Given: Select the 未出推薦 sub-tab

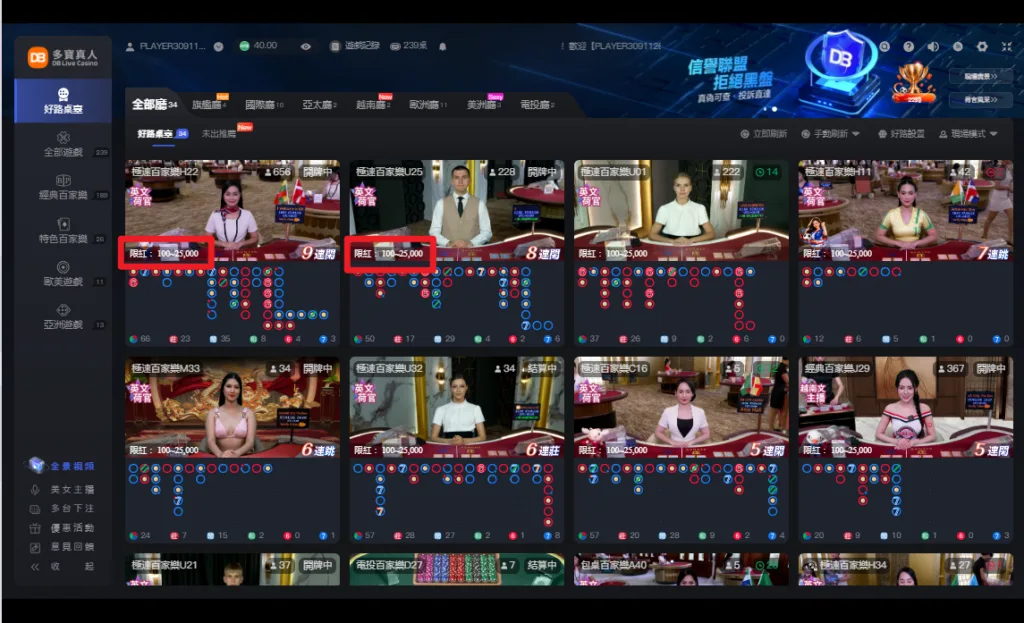Looking at the screenshot, I should tap(219, 134).
